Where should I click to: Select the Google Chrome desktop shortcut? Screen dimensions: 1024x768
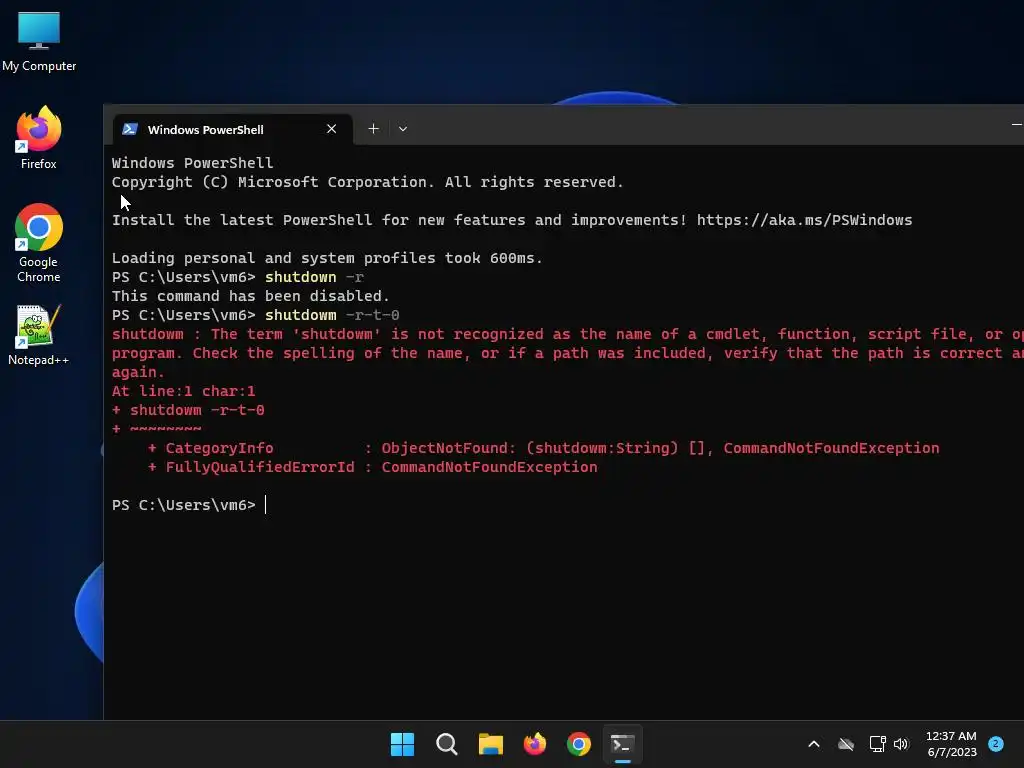tap(39, 243)
